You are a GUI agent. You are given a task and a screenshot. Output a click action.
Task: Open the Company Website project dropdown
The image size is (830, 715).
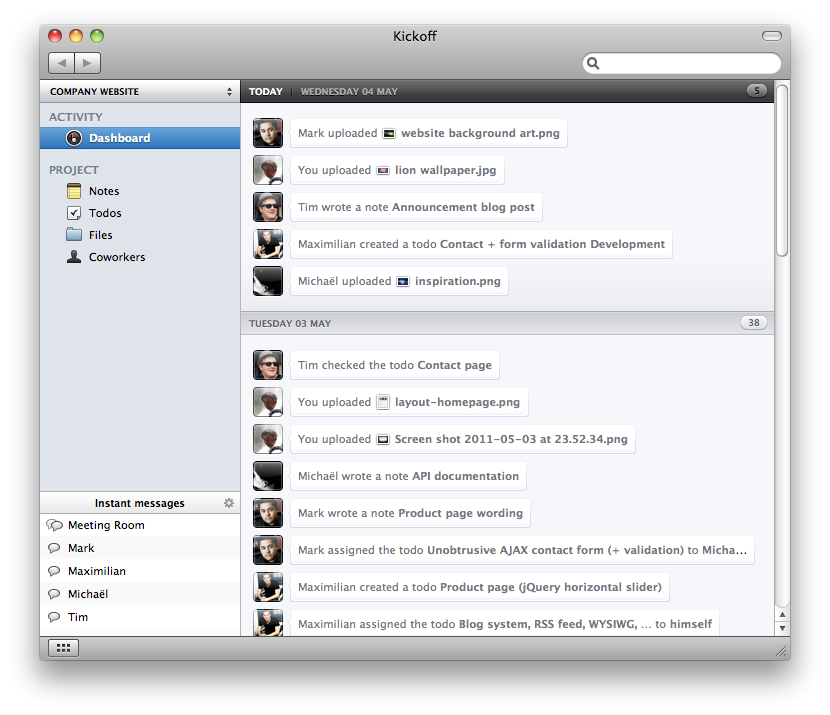[140, 92]
